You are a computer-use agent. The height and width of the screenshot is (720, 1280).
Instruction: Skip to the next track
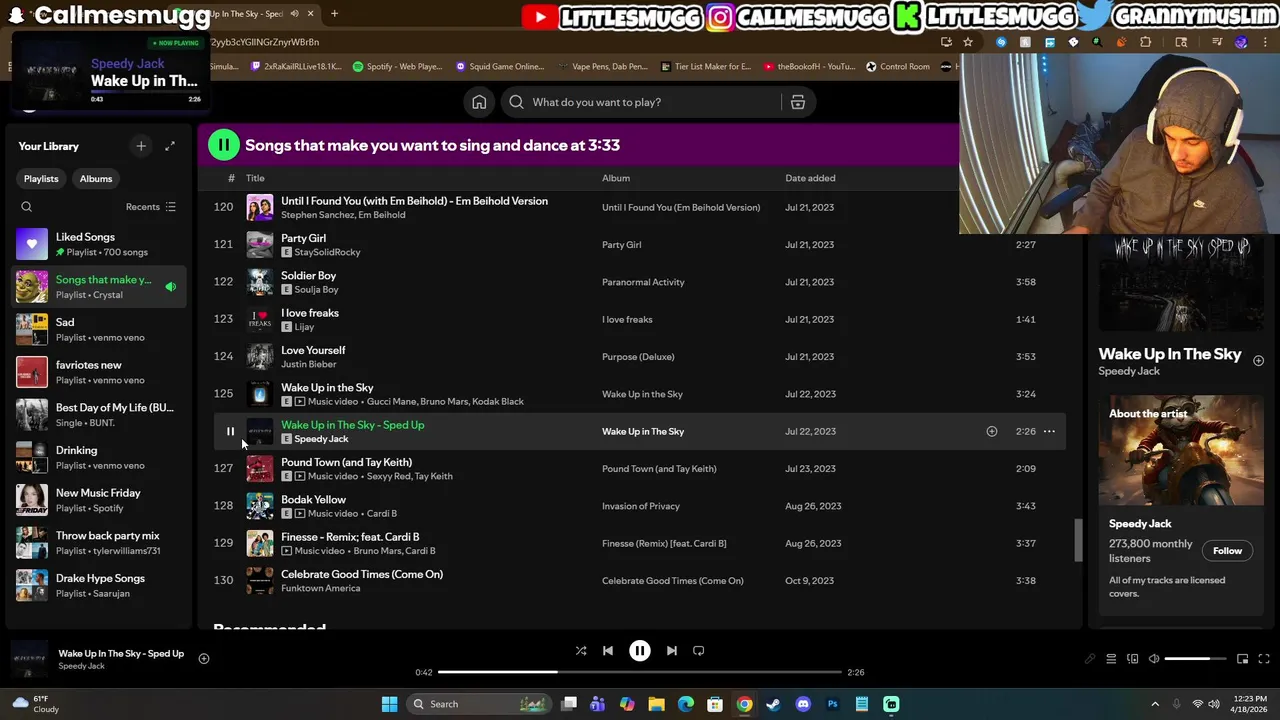[672, 651]
